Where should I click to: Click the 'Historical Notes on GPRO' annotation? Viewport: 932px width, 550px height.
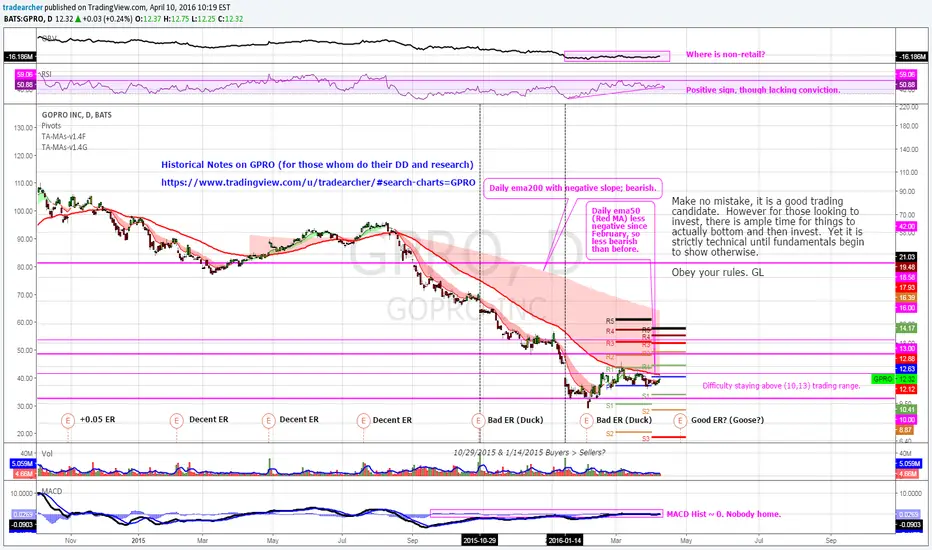tap(317, 165)
